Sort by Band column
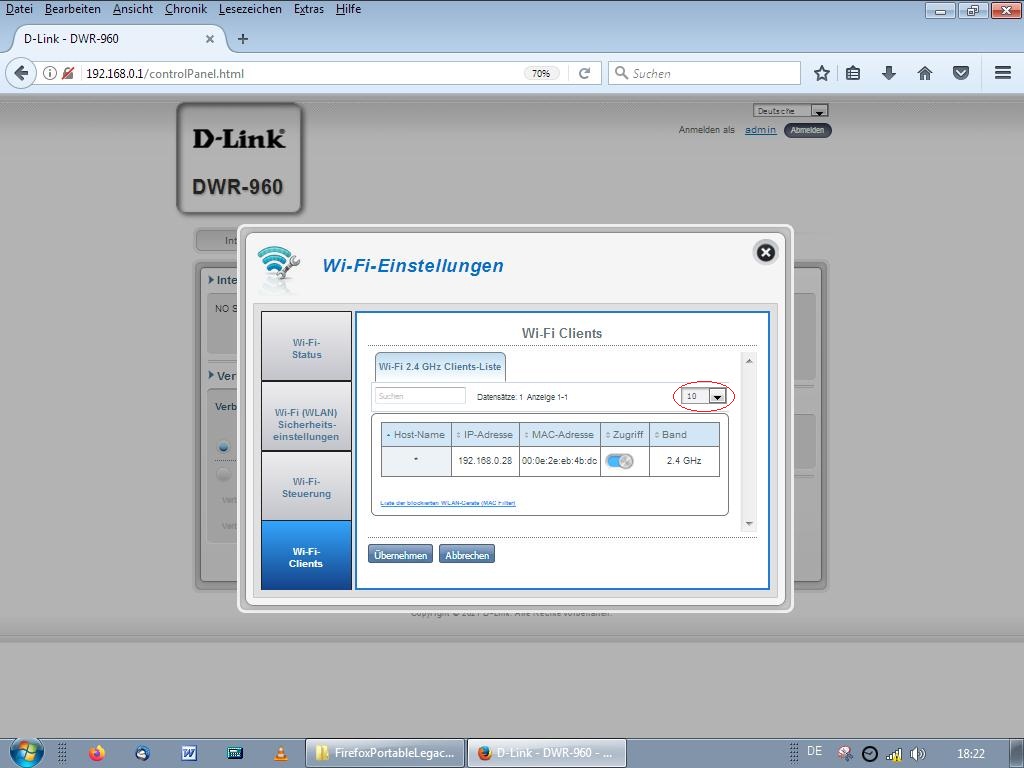Viewport: 1024px width, 768px height. (684, 435)
